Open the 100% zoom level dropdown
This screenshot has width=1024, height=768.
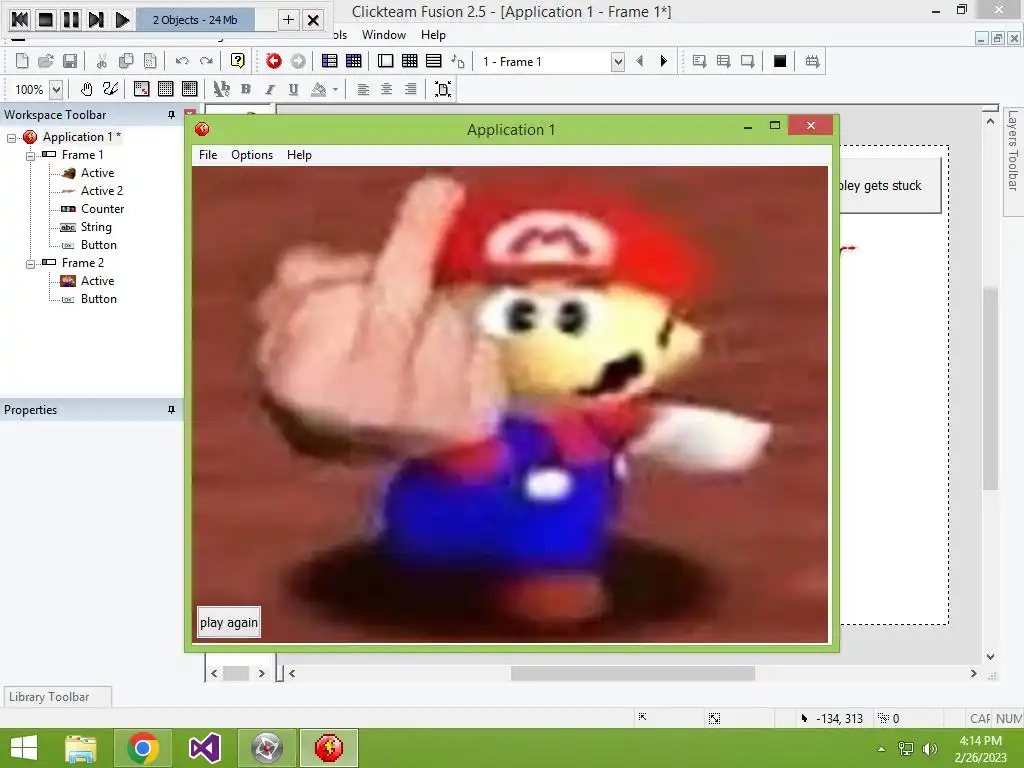click(x=57, y=89)
